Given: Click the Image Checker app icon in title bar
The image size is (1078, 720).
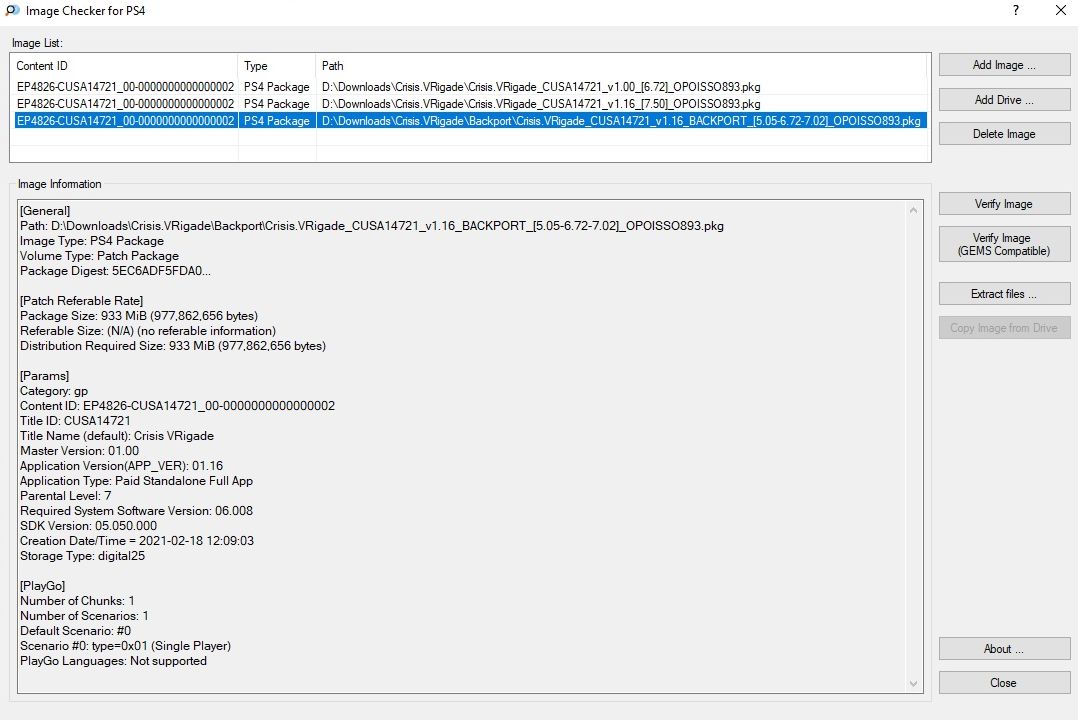Looking at the screenshot, I should point(12,10).
